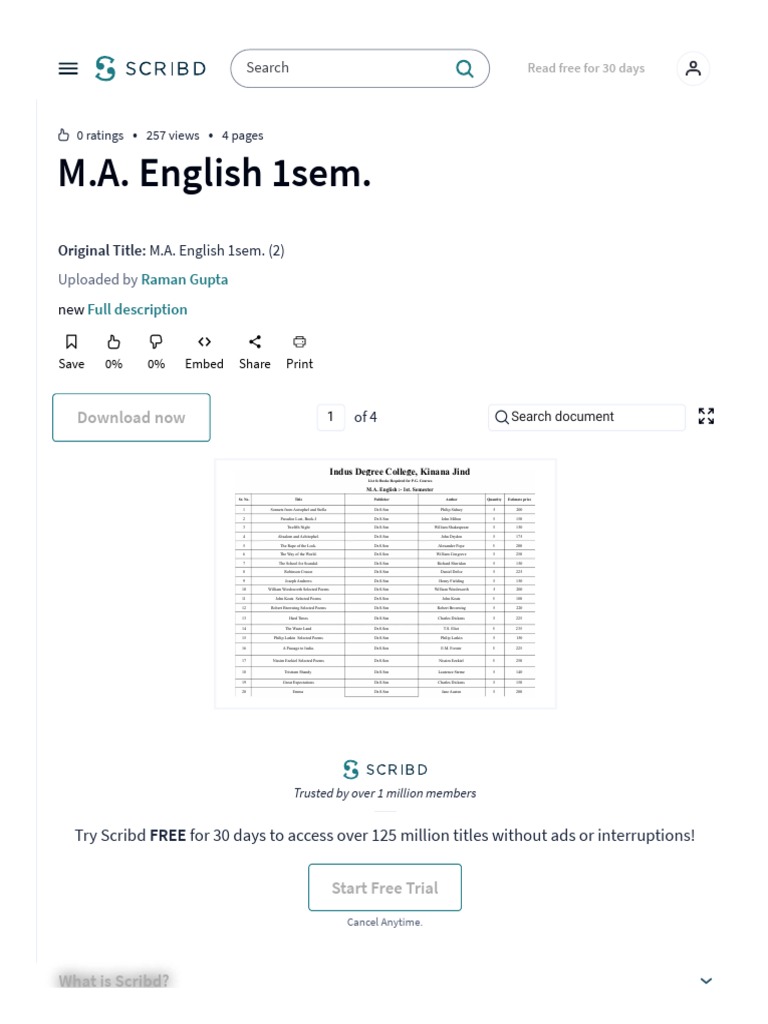Toggle fullscreen document view
Image resolution: width=768 pixels, height=1024 pixels.
coord(706,416)
